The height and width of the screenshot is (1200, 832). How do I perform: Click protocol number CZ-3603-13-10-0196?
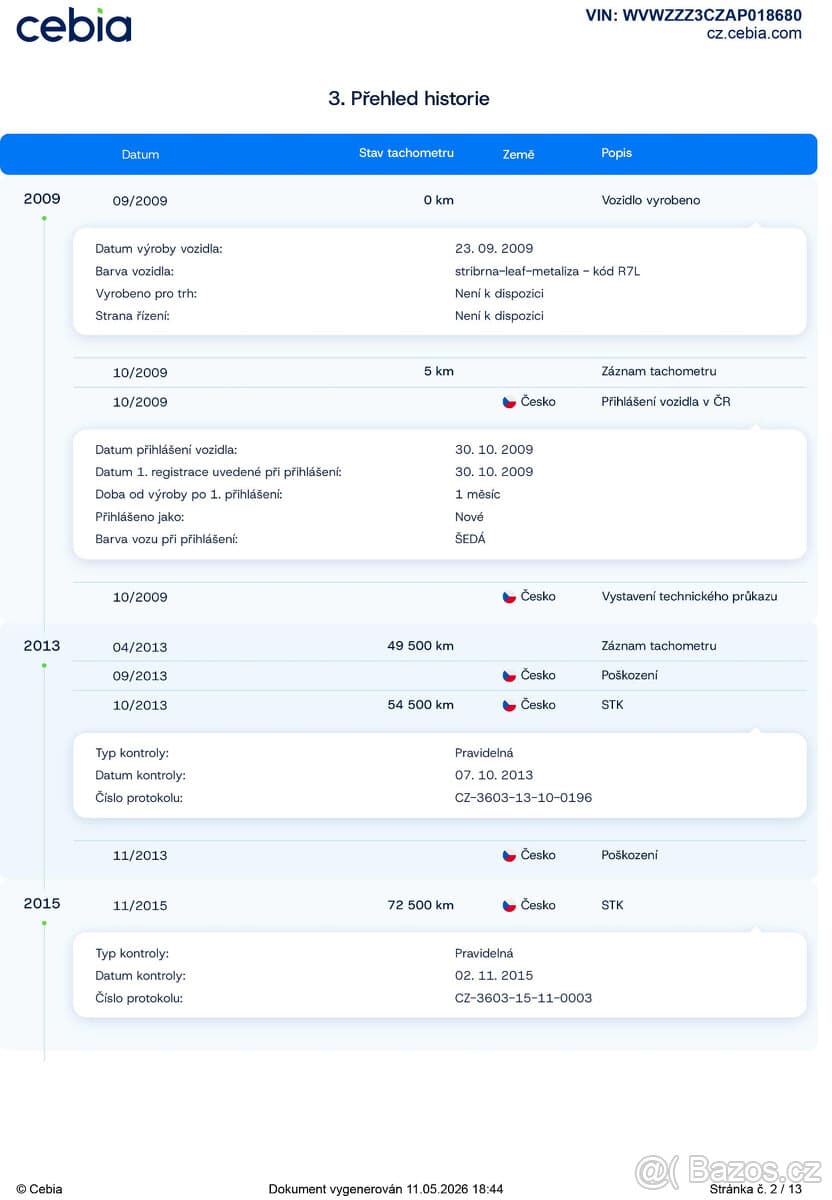pos(523,798)
